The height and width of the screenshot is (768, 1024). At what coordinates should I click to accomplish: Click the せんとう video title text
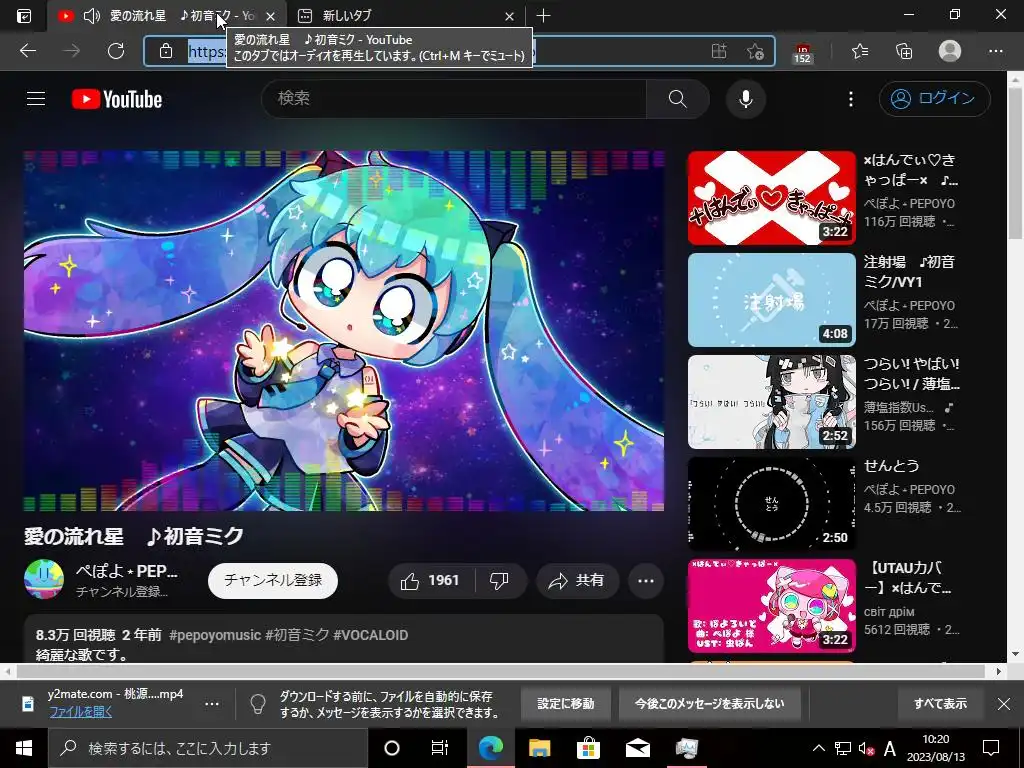(x=891, y=466)
